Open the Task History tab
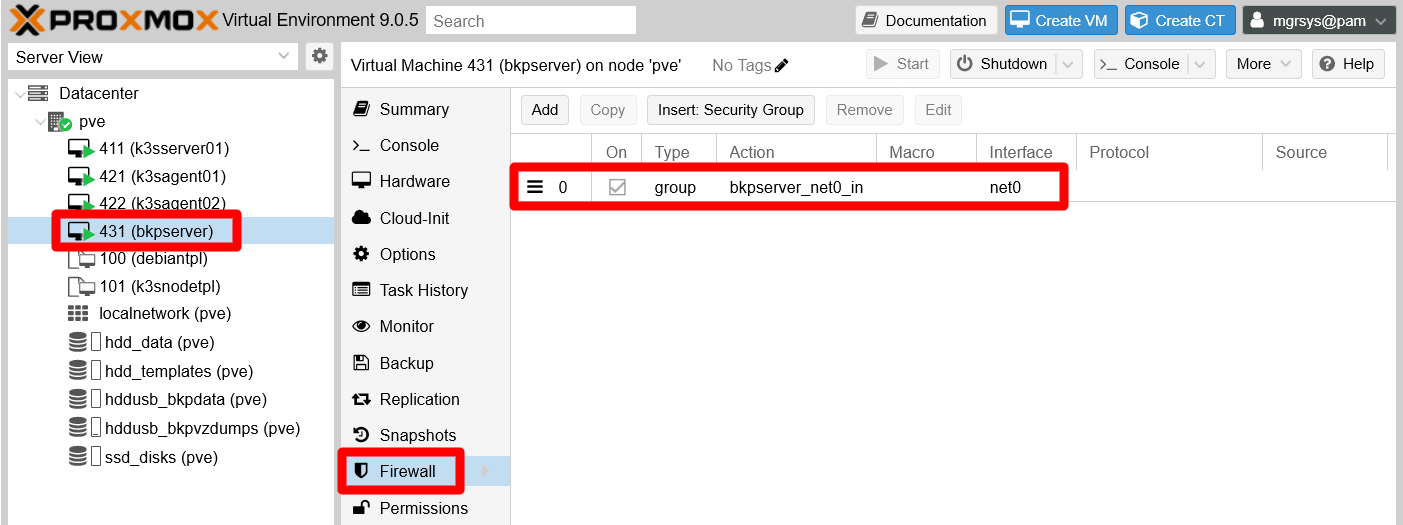This screenshot has width=1403, height=525. 425,290
